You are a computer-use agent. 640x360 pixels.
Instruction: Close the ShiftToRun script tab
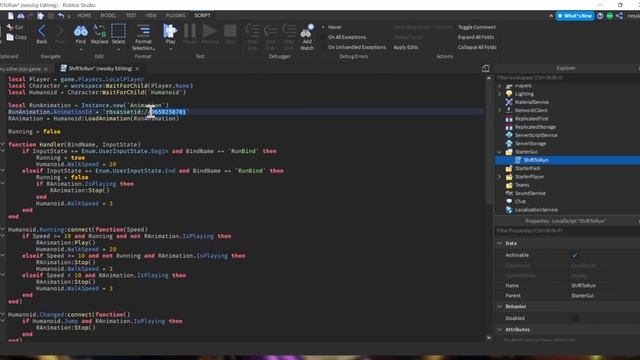click(x=137, y=69)
